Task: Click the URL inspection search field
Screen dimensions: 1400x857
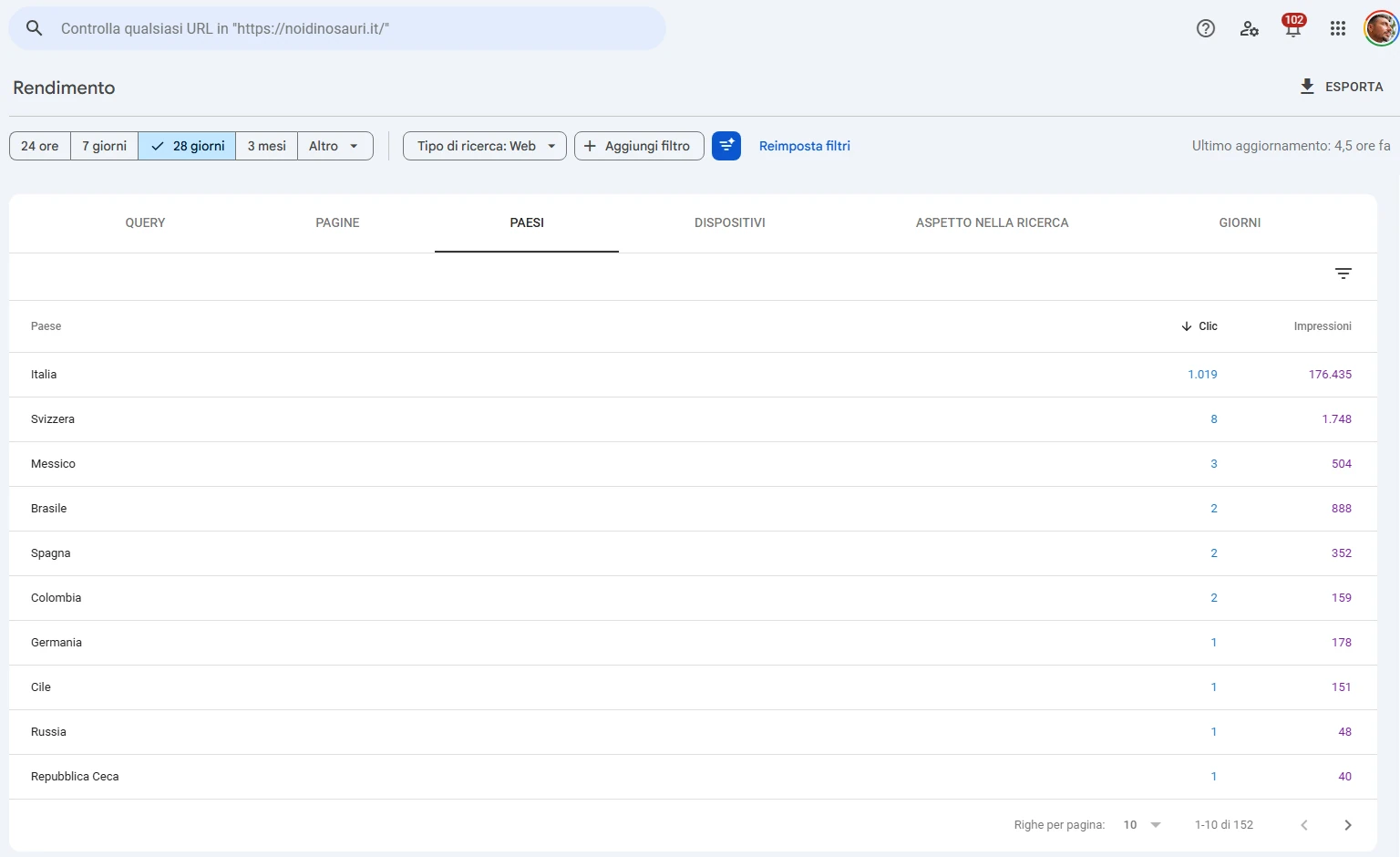Action: tap(337, 28)
